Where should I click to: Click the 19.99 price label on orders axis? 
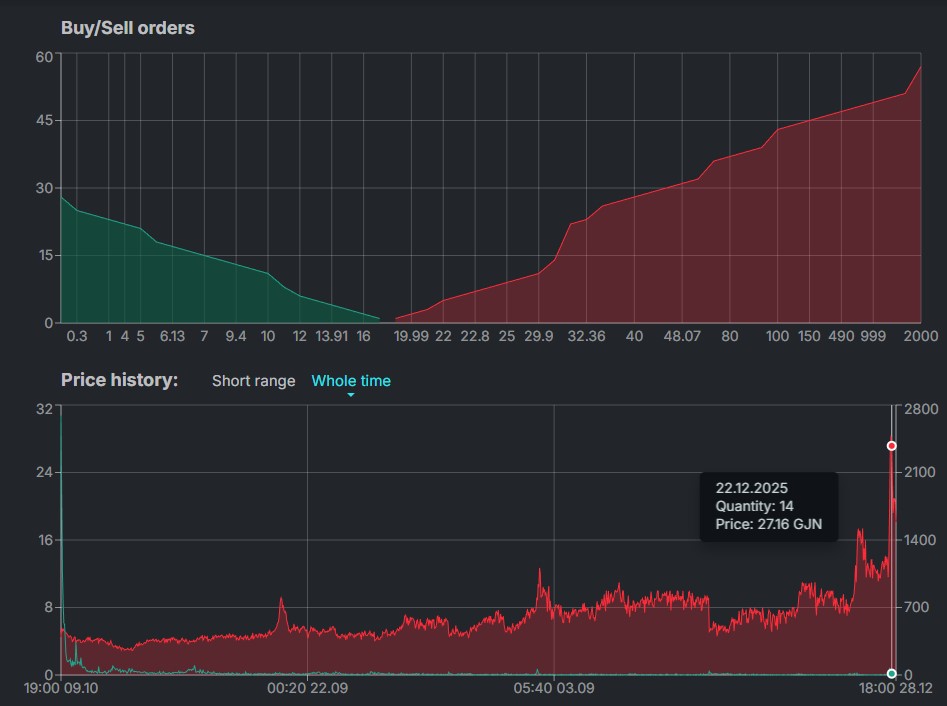coord(411,336)
